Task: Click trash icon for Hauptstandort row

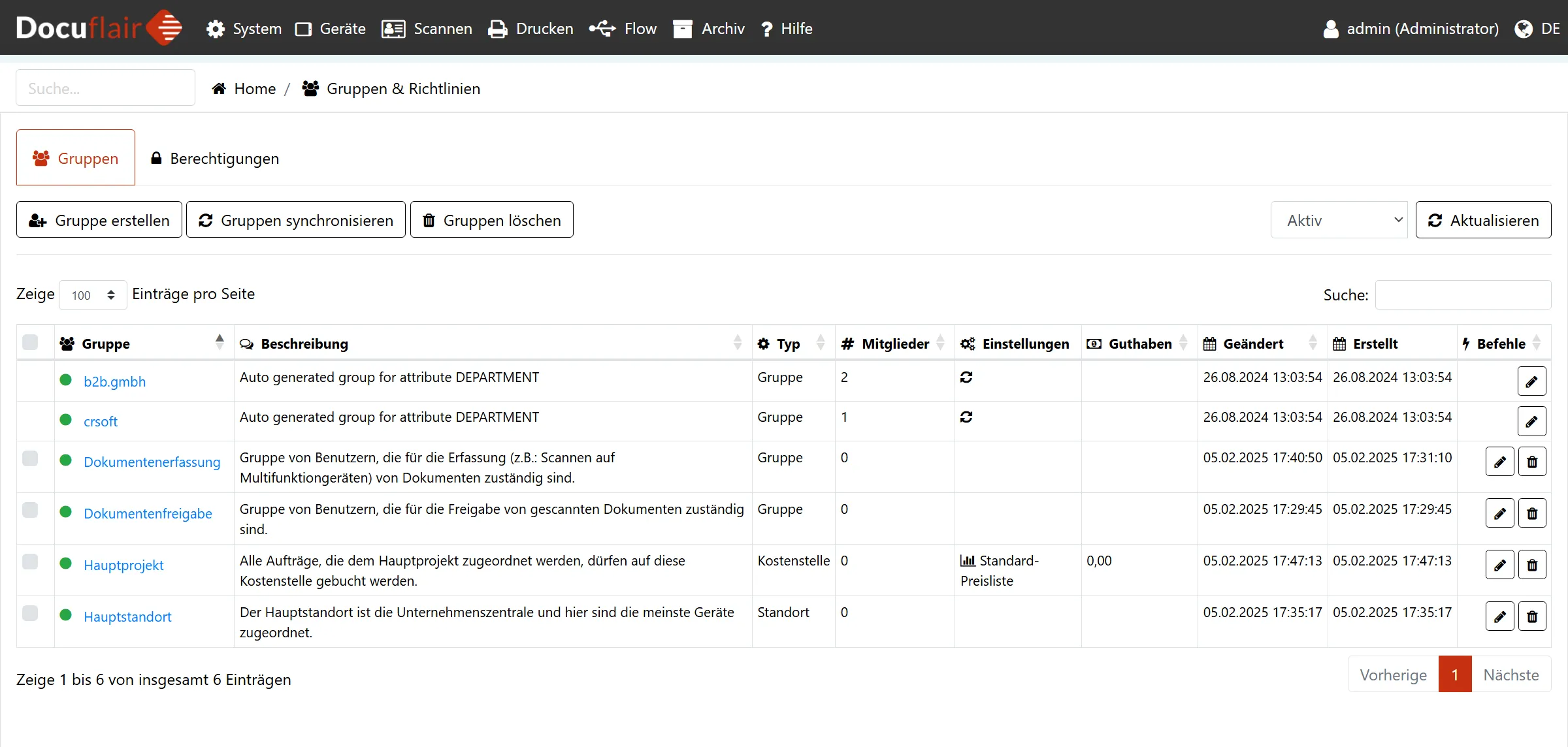Action: pyautogui.click(x=1531, y=617)
